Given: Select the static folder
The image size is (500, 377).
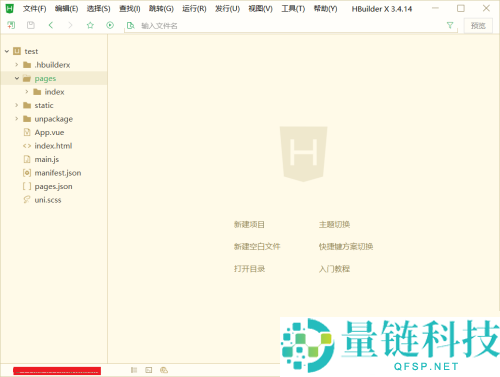Looking at the screenshot, I should [44, 105].
